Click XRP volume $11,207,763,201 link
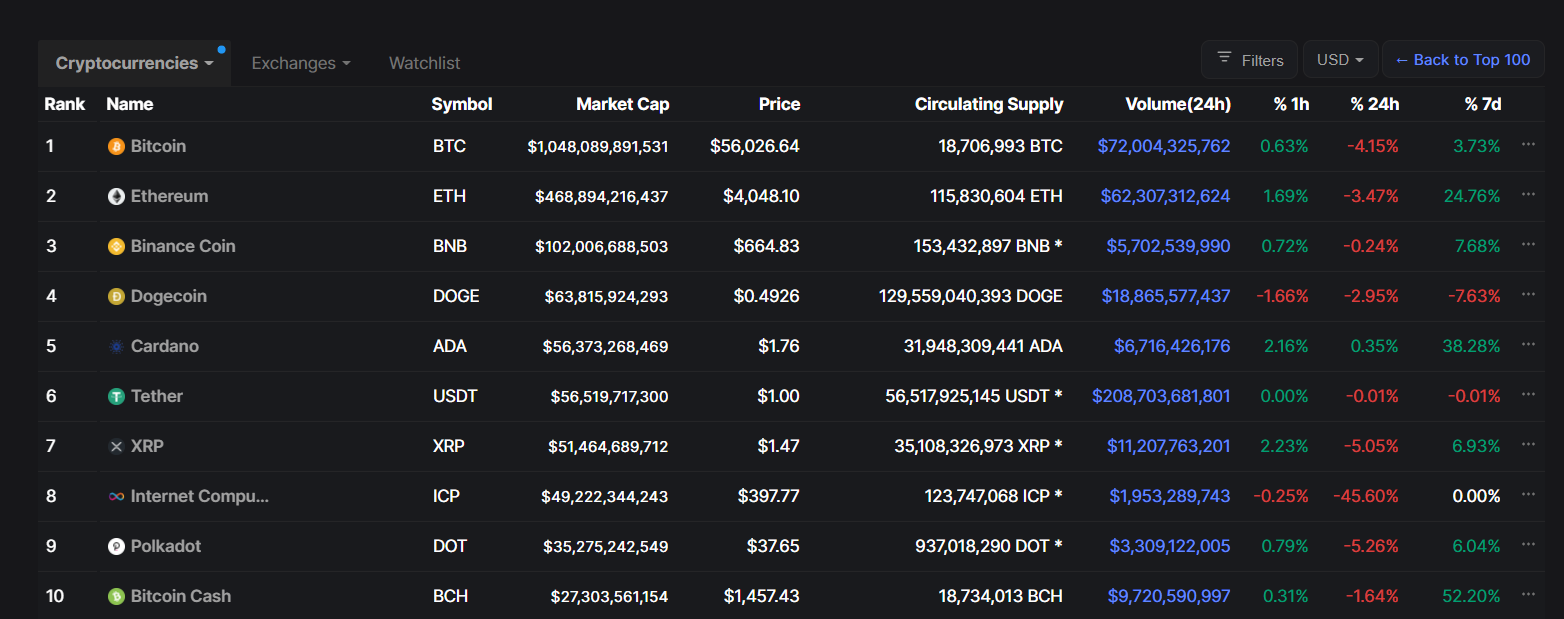This screenshot has width=1564, height=619. (x=1169, y=446)
